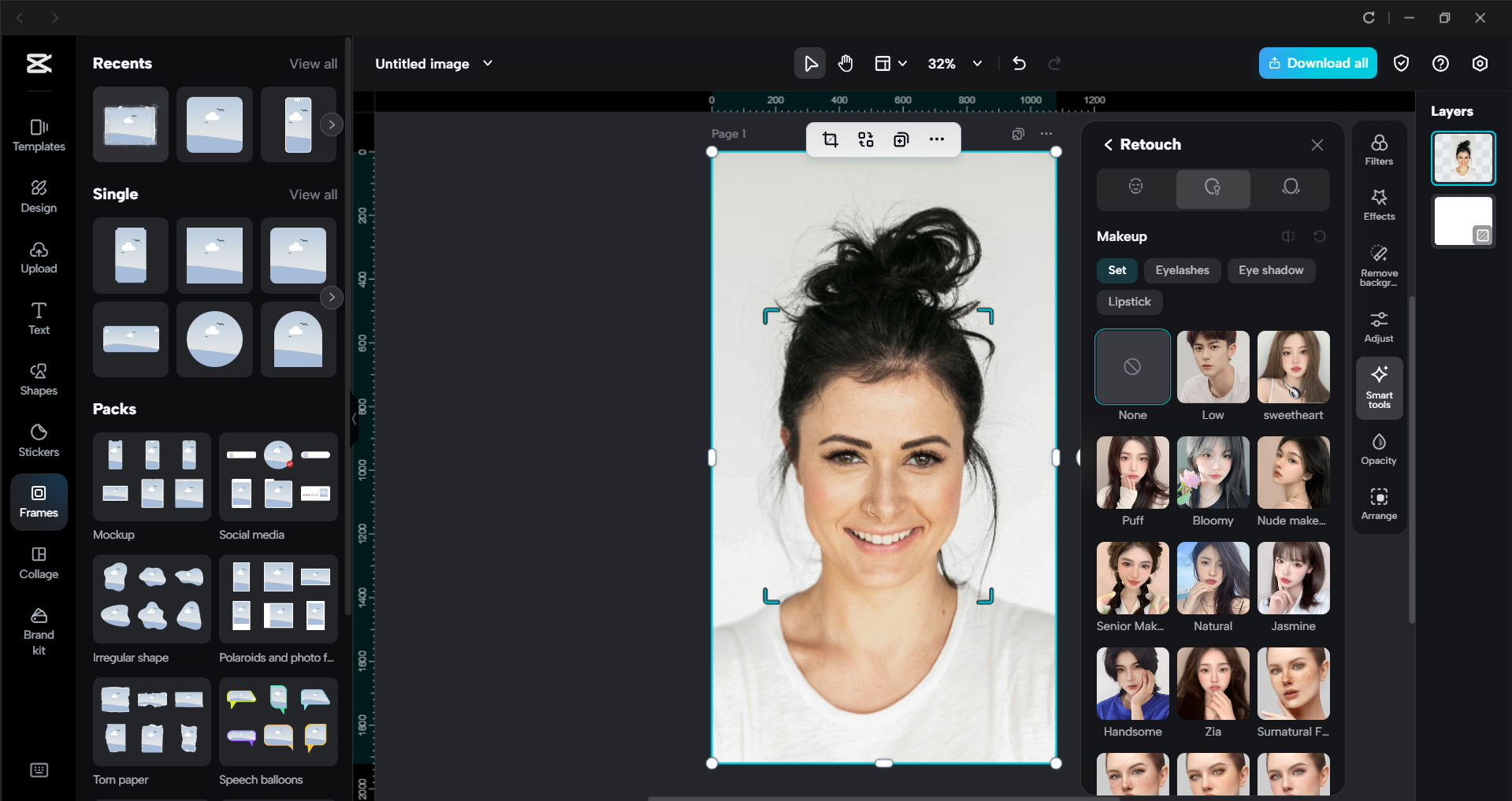Open the Arrange panel
The height and width of the screenshot is (801, 1512).
[1378, 503]
